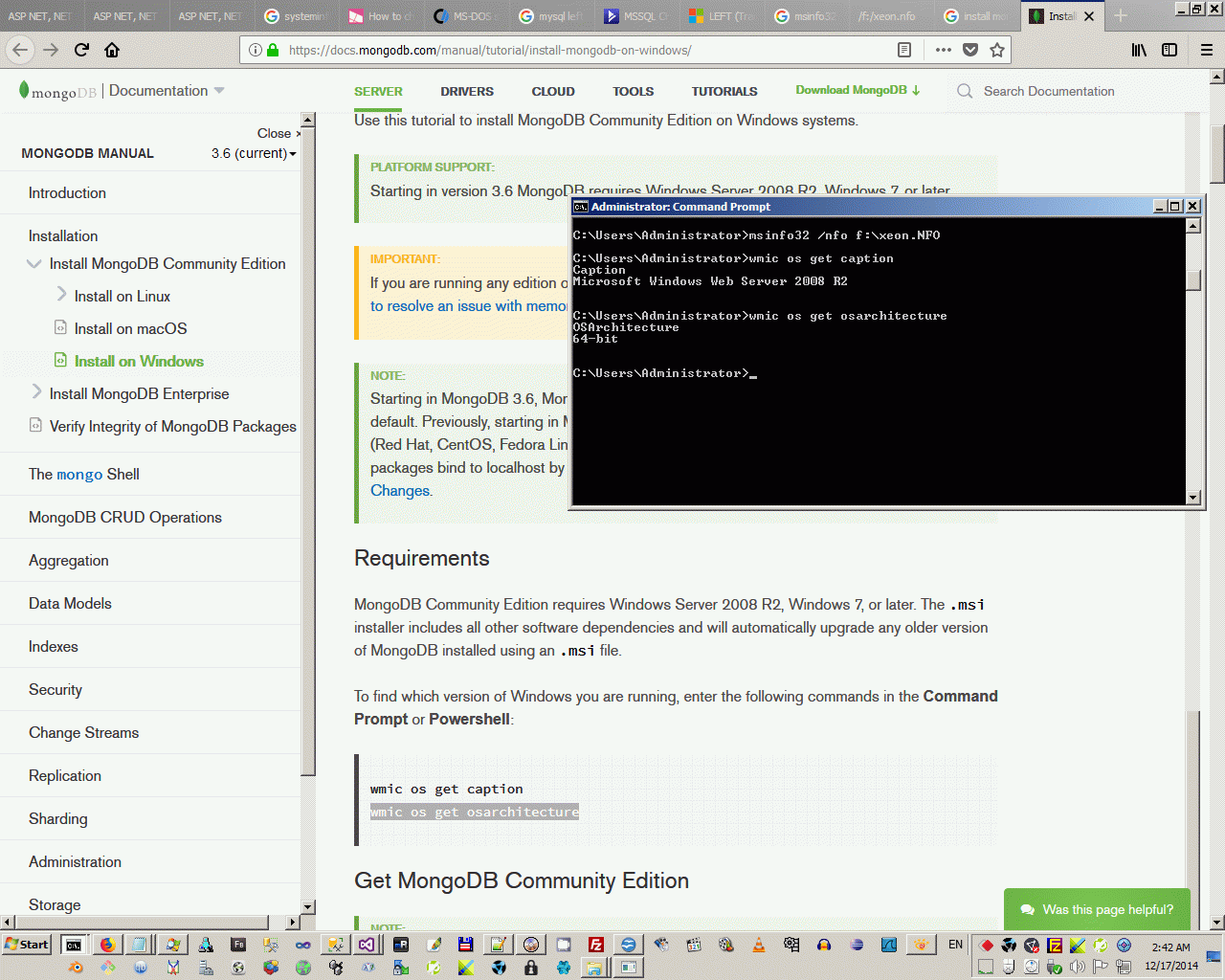Show the Firefox sidebar
Image resolution: width=1225 pixels, height=980 pixels.
pyautogui.click(x=1169, y=50)
